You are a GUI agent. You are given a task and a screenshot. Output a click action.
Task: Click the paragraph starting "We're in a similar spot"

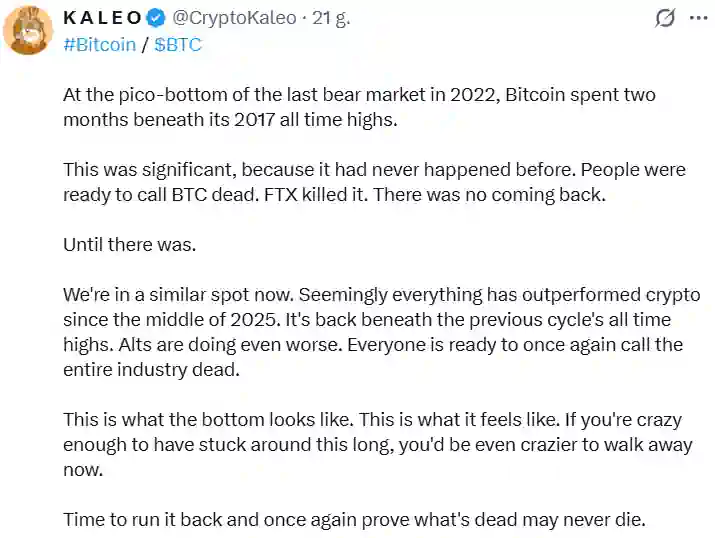(x=374, y=332)
